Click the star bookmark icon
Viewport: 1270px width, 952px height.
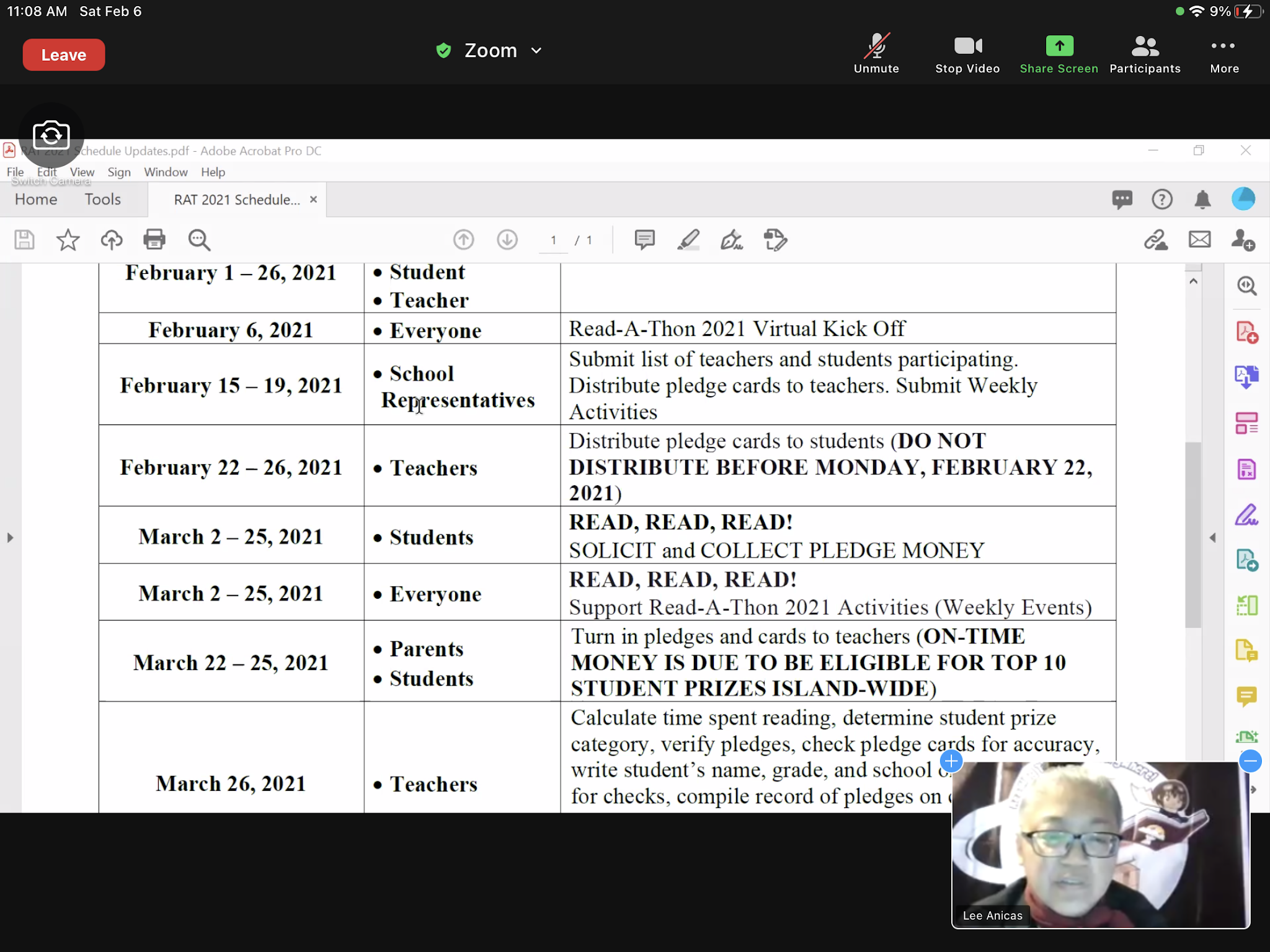[x=68, y=240]
